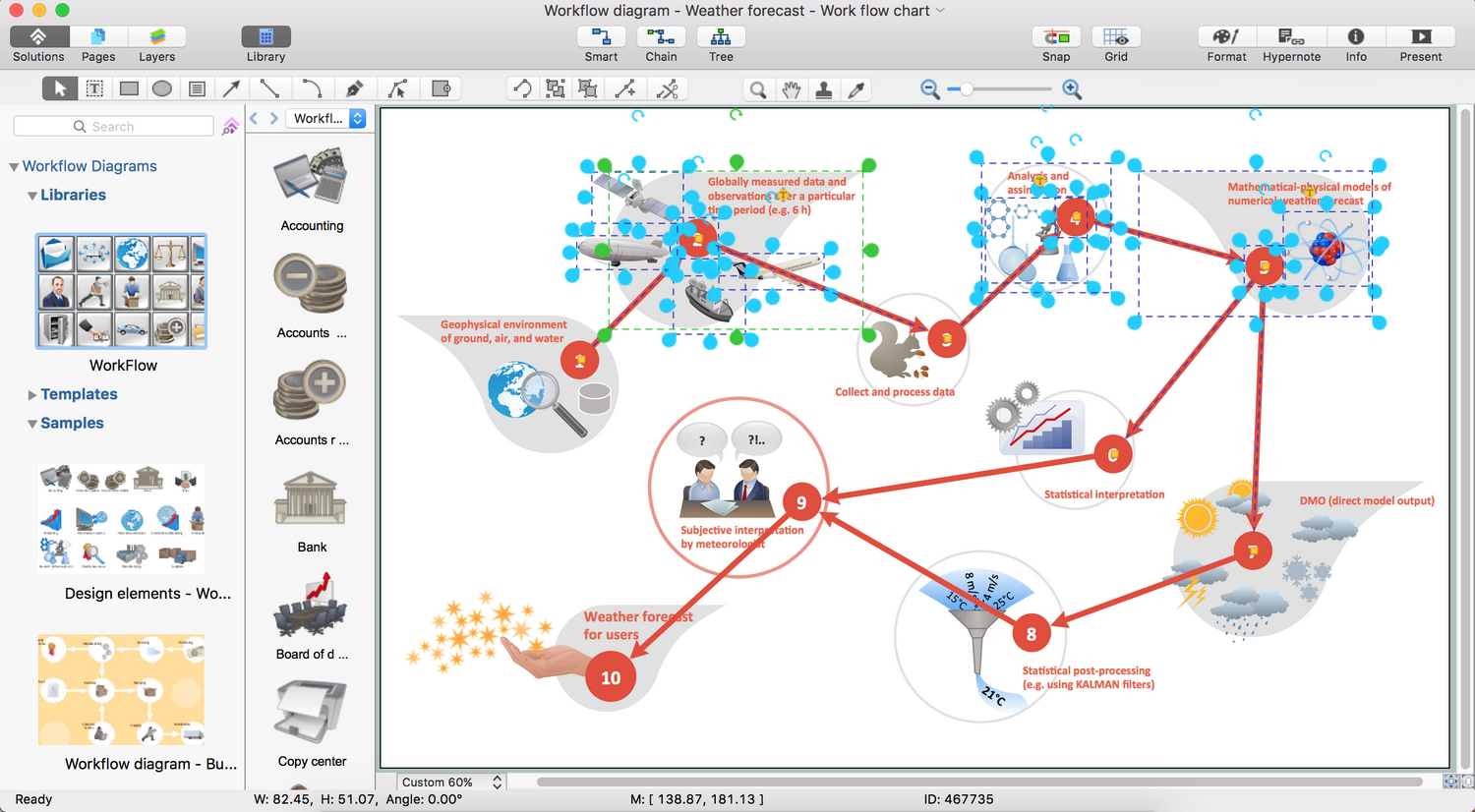The image size is (1475, 812).
Task: Click the cut connector scissors tool
Action: tap(668, 89)
